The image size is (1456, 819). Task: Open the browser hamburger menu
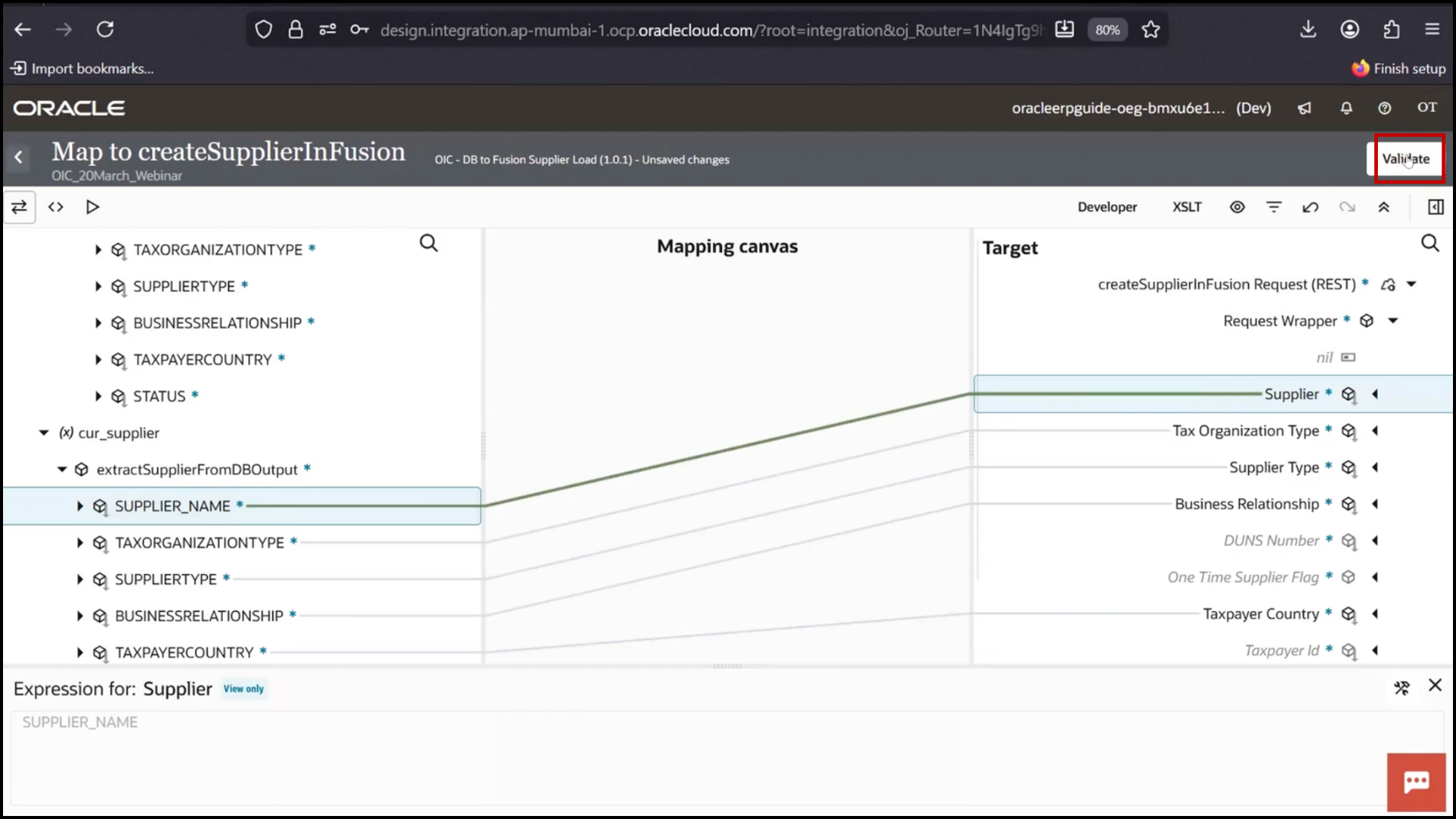[x=1432, y=30]
